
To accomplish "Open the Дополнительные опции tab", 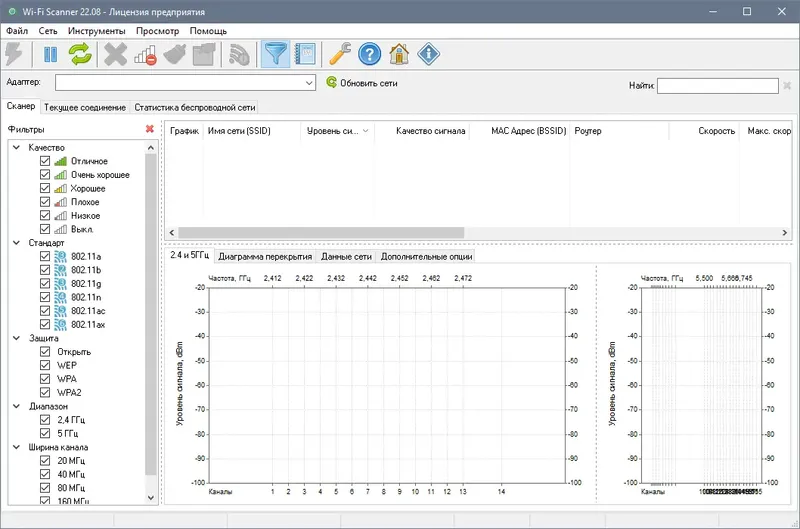I will click(x=426, y=257).
